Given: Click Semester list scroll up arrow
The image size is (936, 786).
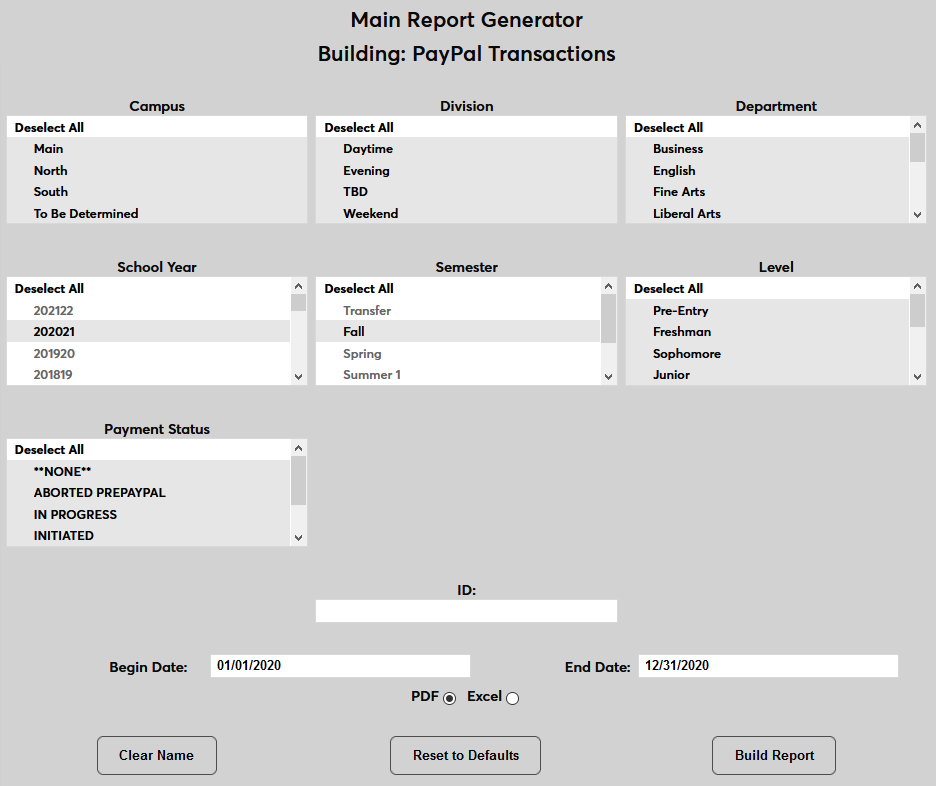Looking at the screenshot, I should pyautogui.click(x=608, y=286).
